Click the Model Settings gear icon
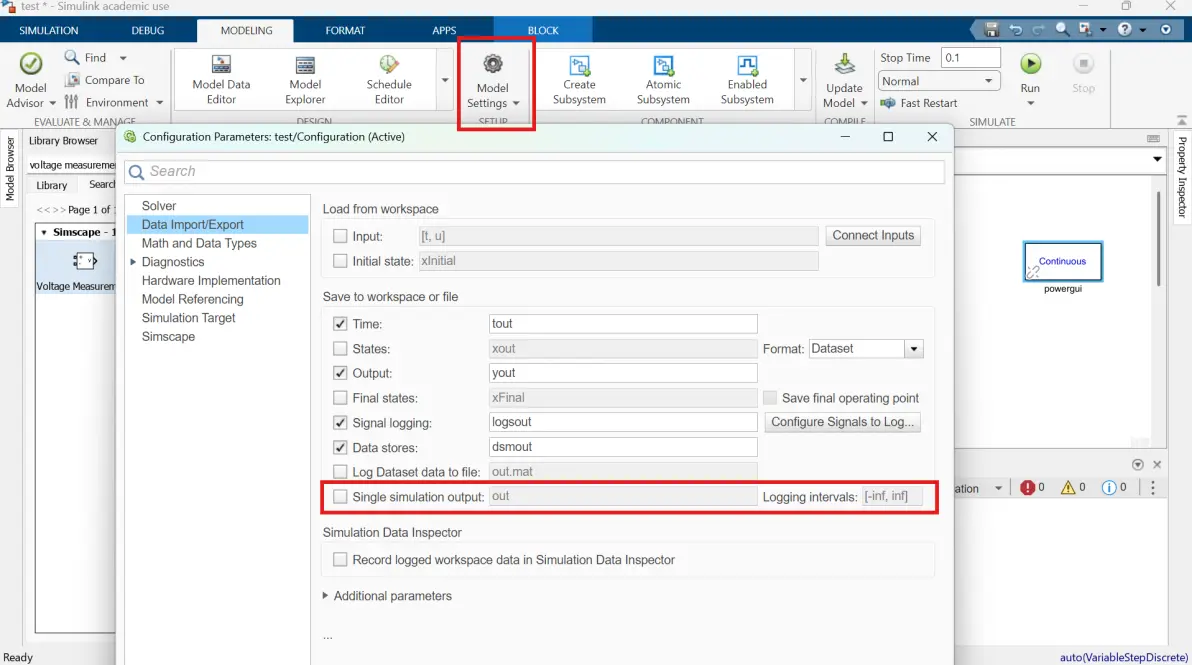Image resolution: width=1192 pixels, height=665 pixels. [x=493, y=65]
